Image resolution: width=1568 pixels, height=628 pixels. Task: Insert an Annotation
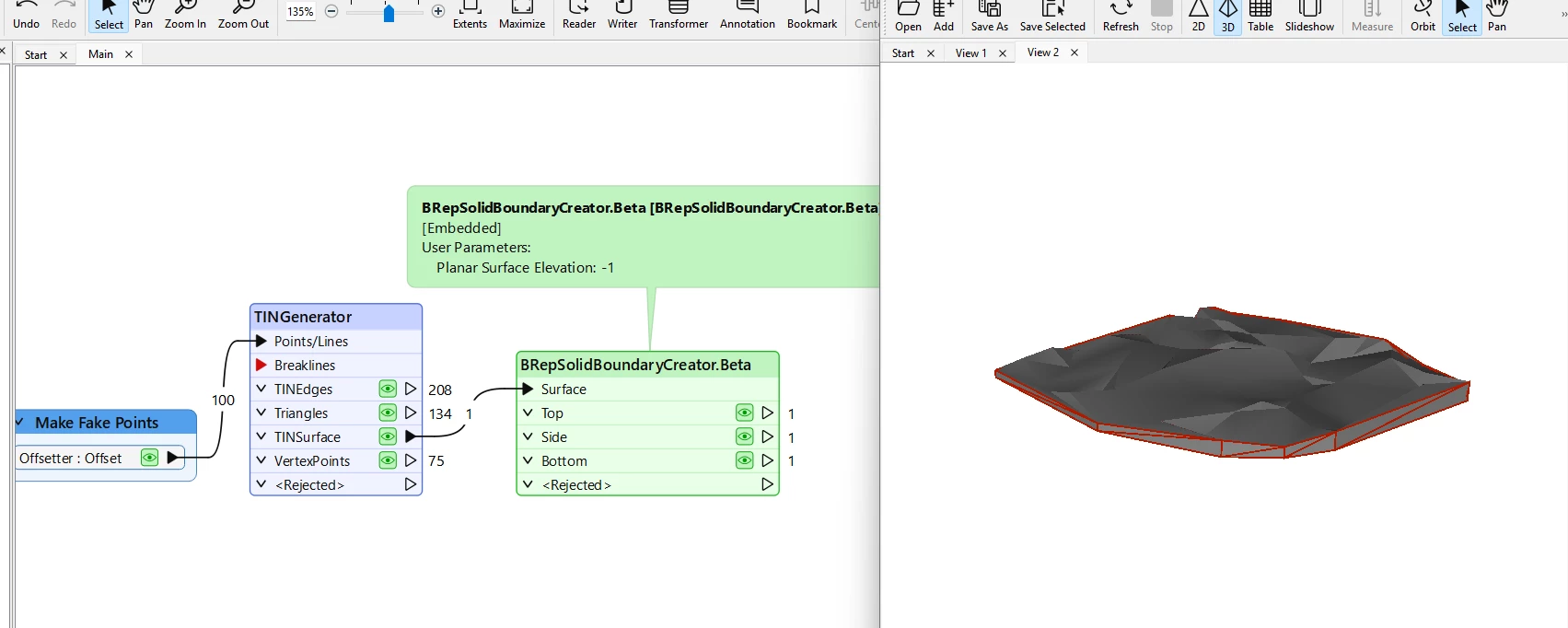(748, 16)
